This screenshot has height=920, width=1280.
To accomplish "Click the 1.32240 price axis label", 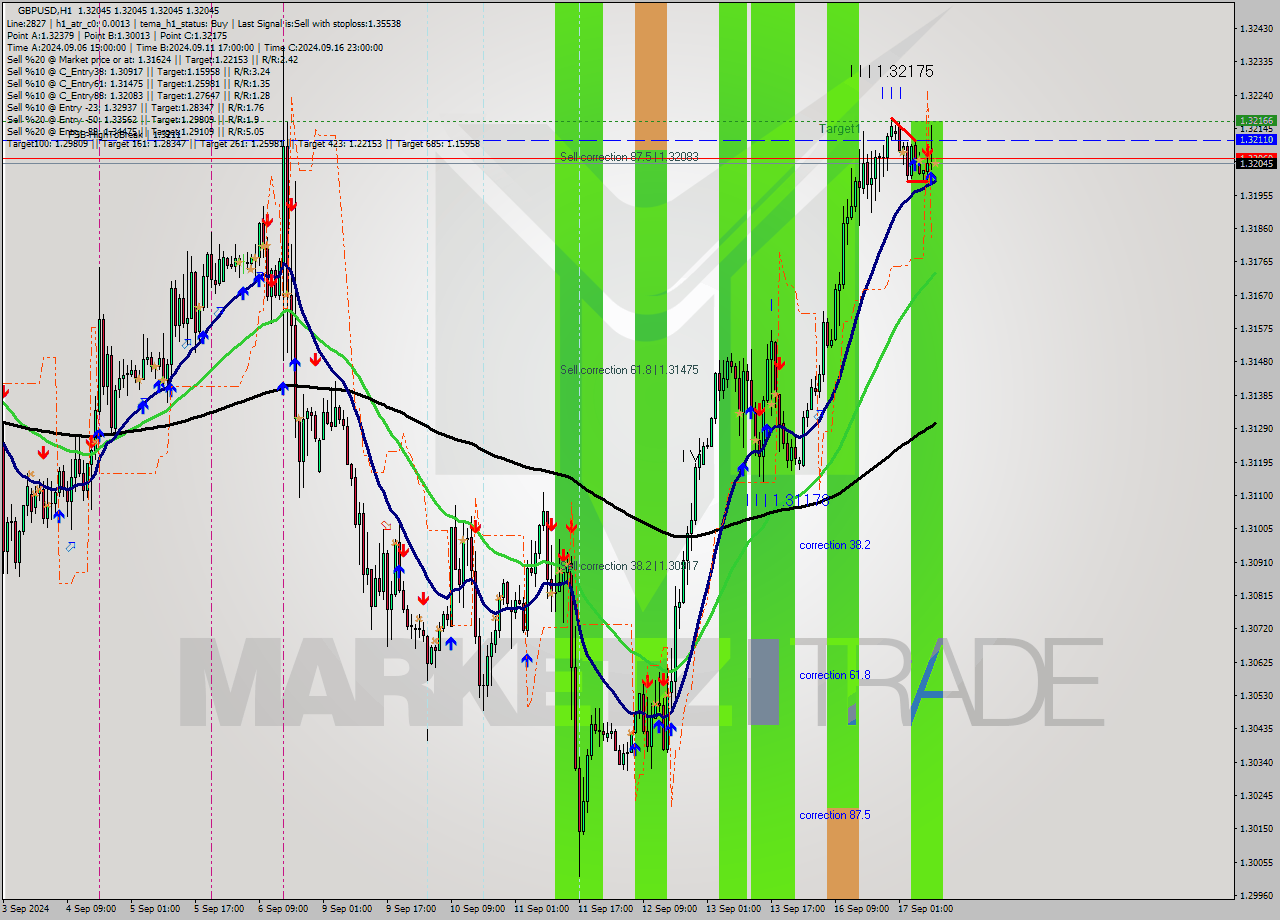I will coord(1256,95).
